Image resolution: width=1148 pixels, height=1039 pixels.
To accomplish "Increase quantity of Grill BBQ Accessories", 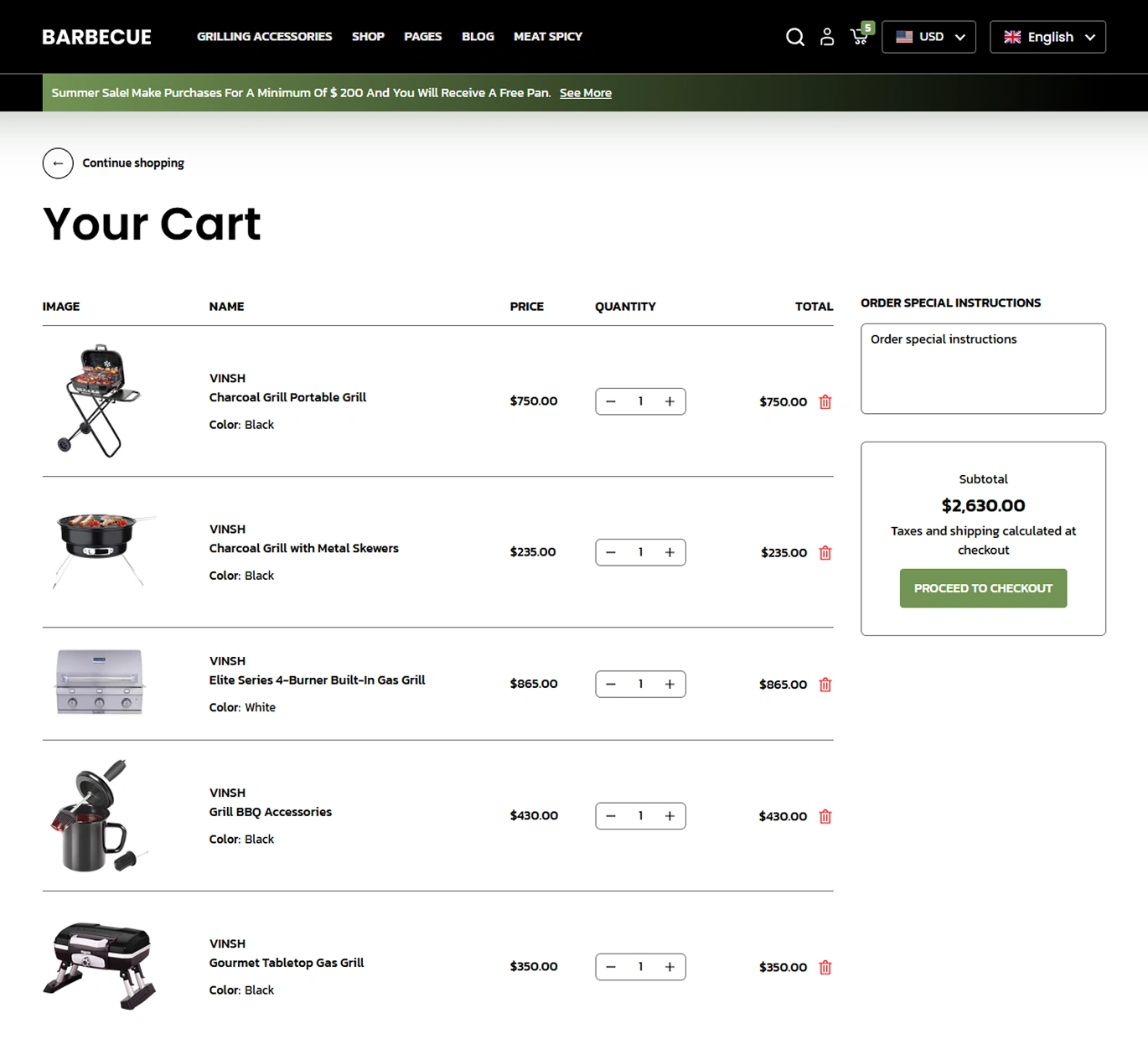I will (670, 815).
